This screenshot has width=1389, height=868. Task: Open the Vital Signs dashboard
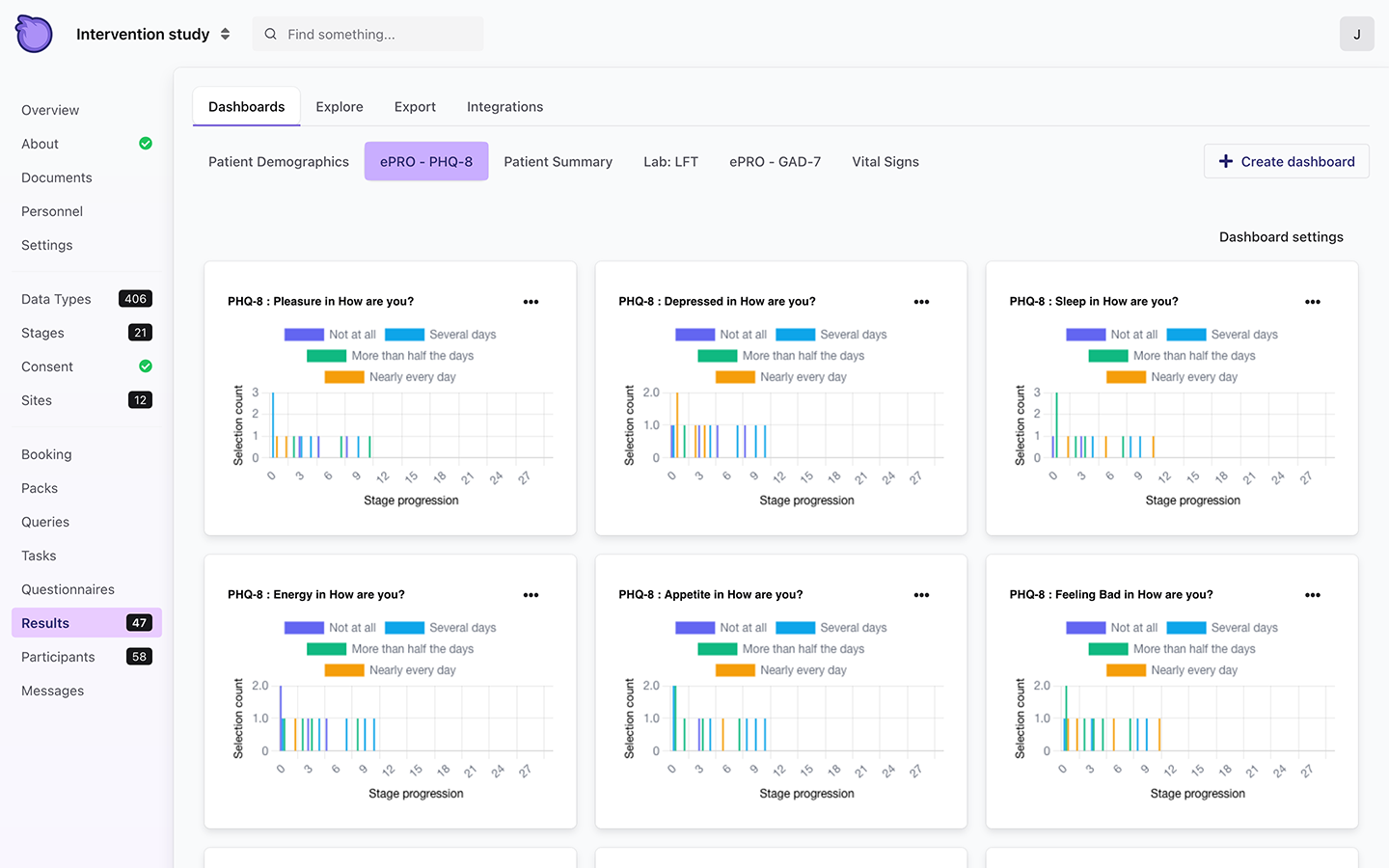885,162
